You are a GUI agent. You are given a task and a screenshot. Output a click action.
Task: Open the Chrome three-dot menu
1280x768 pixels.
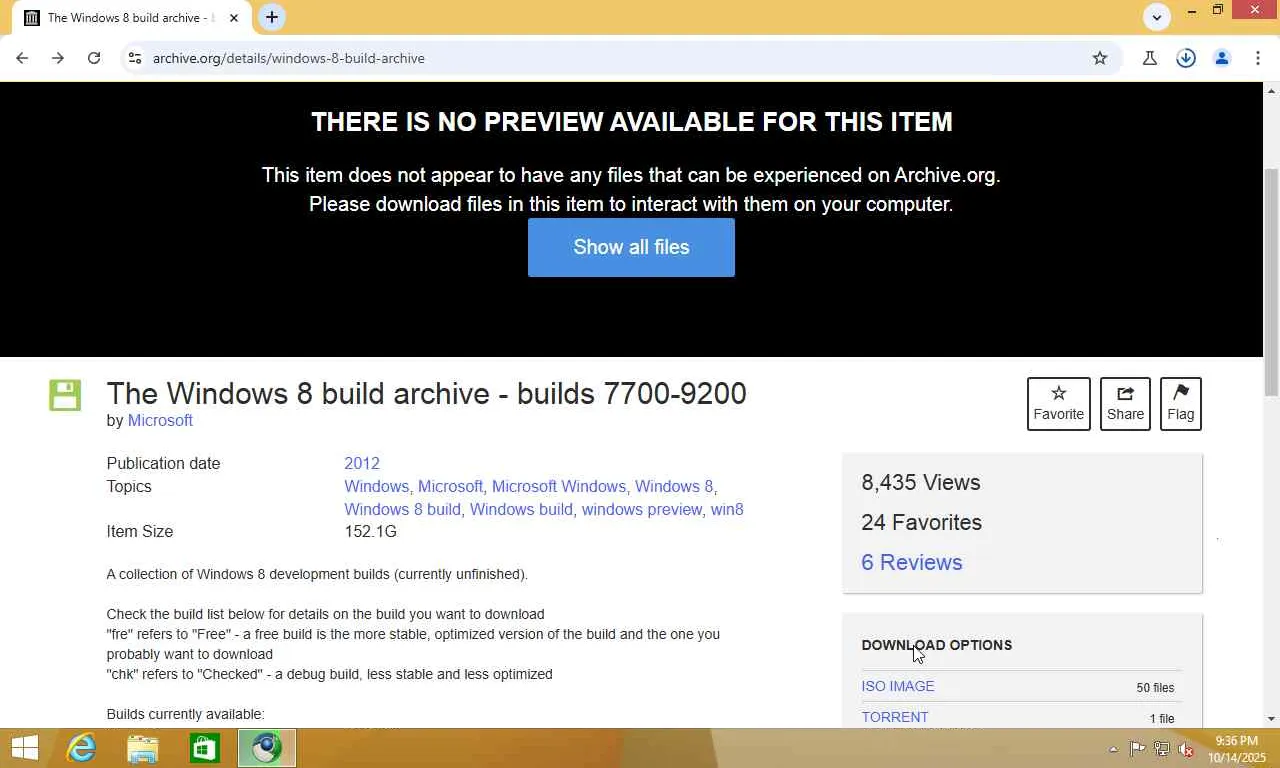(1258, 58)
